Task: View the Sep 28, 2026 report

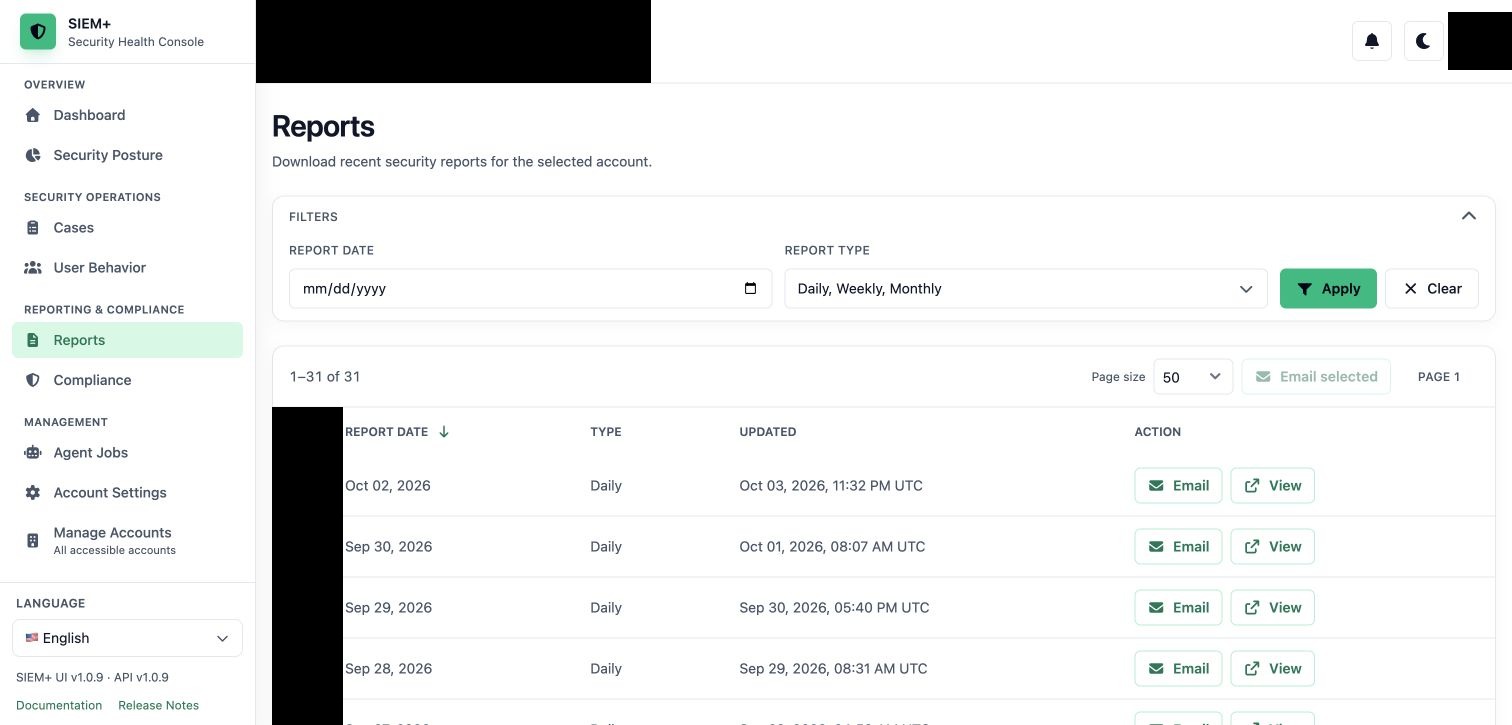Action: (1272, 669)
